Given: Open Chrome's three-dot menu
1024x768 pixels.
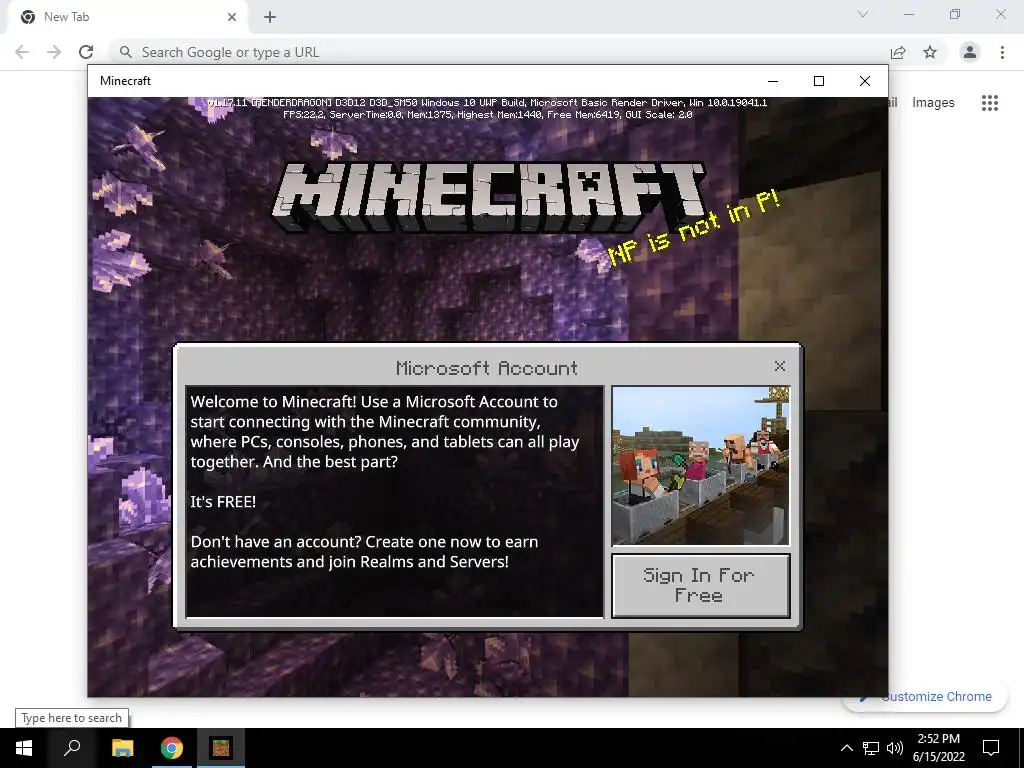Looking at the screenshot, I should click(x=1002, y=52).
